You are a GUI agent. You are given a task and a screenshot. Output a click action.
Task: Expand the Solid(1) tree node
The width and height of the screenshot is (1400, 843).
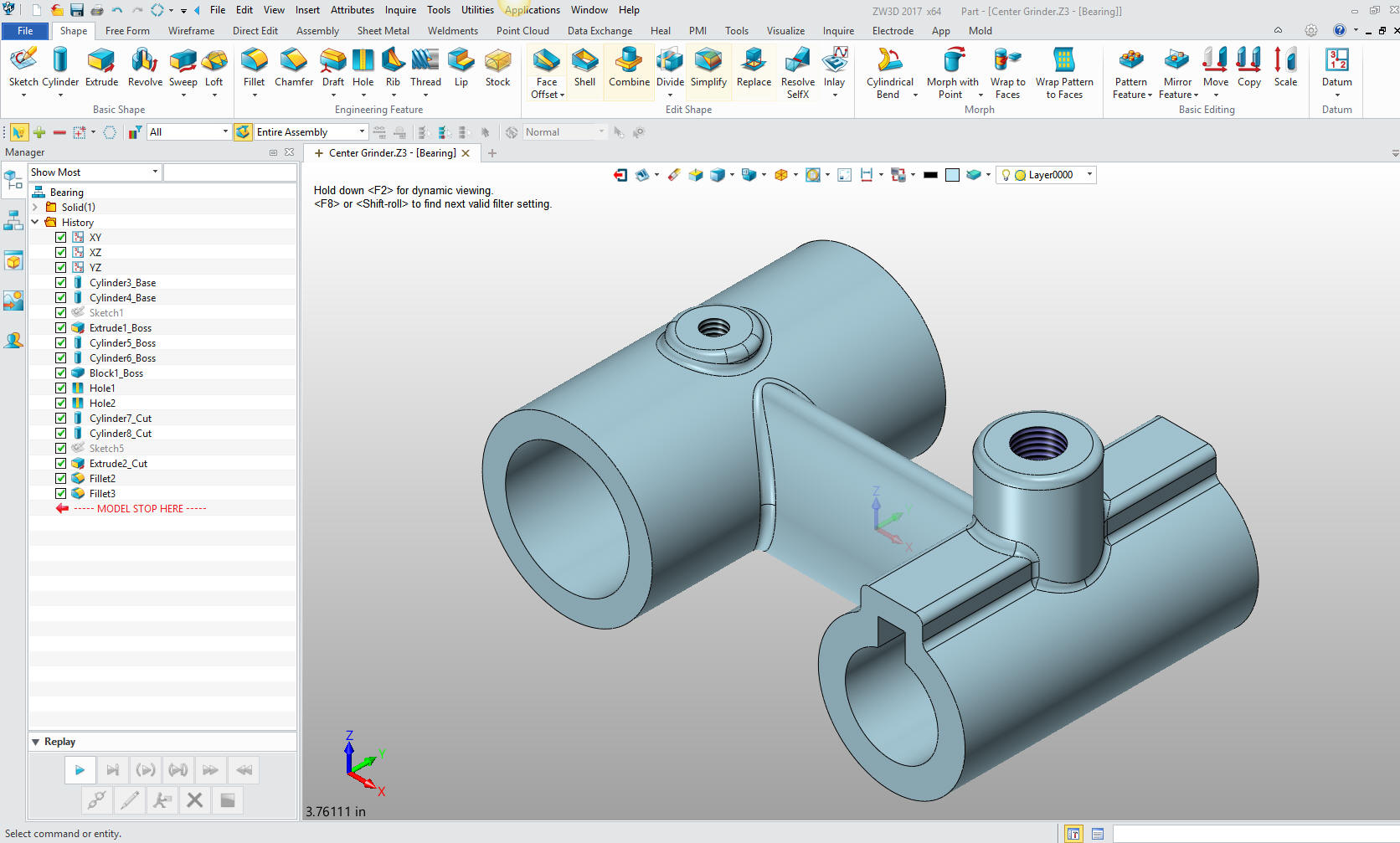35,207
